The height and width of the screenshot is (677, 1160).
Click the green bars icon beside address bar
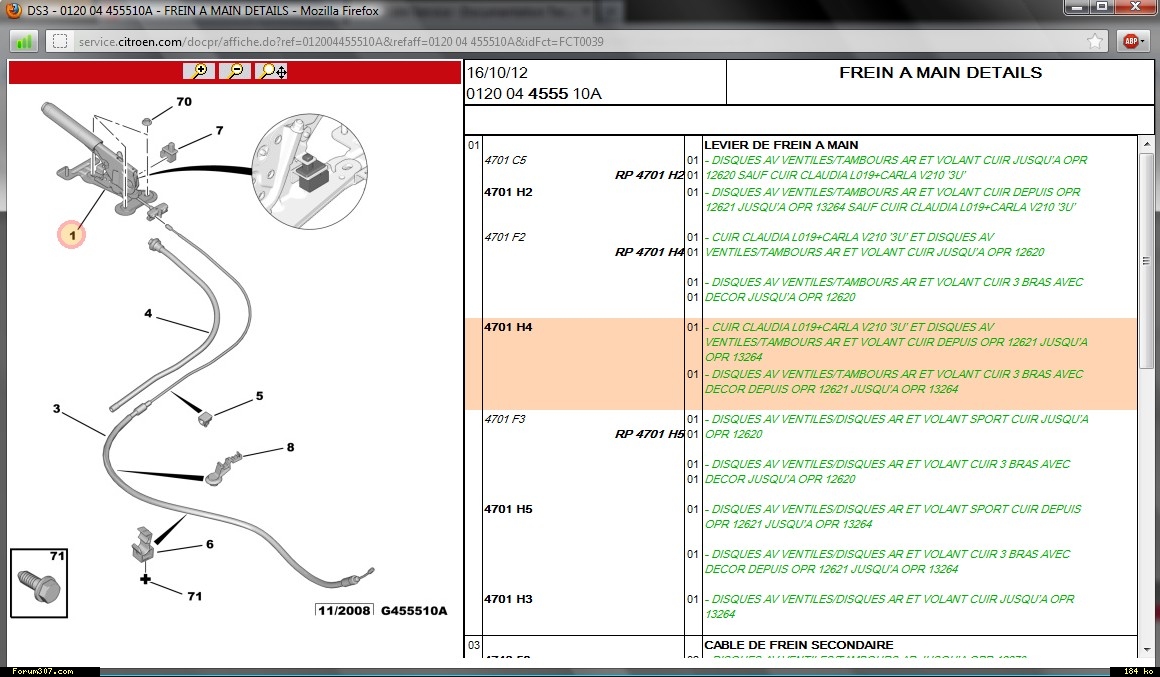click(x=24, y=42)
